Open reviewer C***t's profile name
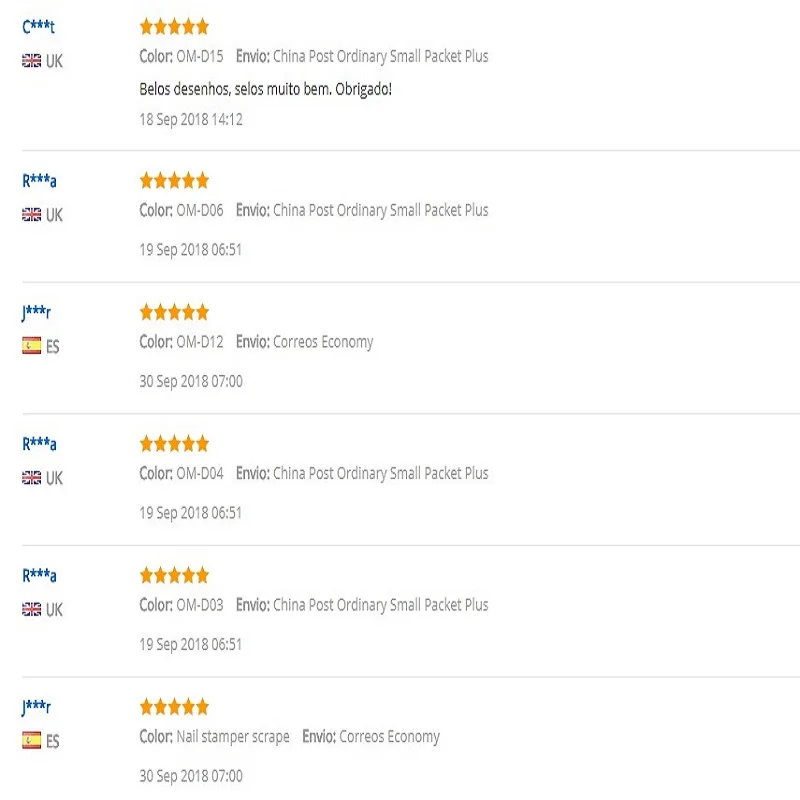The image size is (800, 800). (x=38, y=27)
